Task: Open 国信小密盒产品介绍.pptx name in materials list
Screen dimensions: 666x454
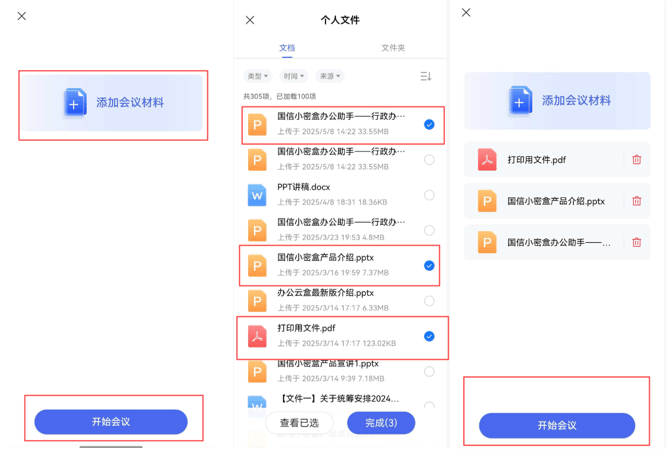Action: [x=556, y=201]
